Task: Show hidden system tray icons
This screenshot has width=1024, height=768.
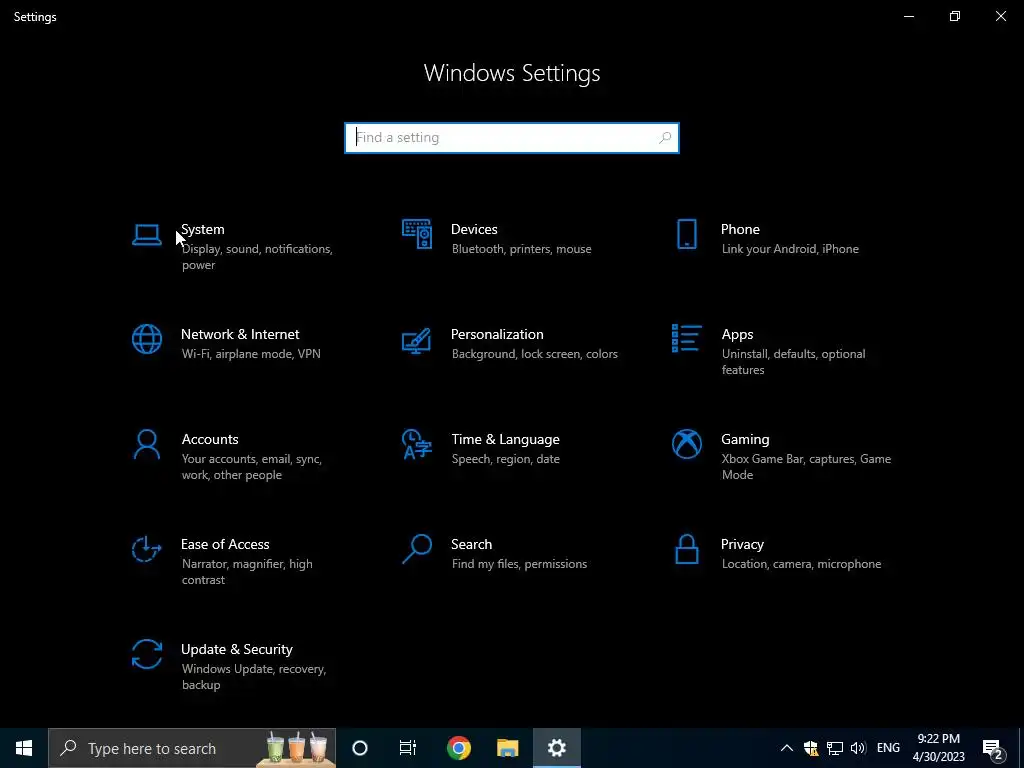Action: 787,748
